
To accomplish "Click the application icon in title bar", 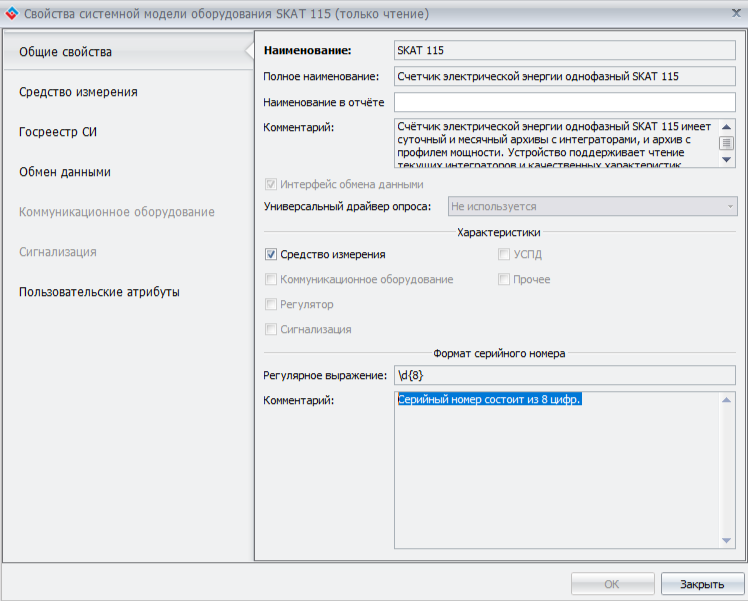I will pyautogui.click(x=11, y=14).
